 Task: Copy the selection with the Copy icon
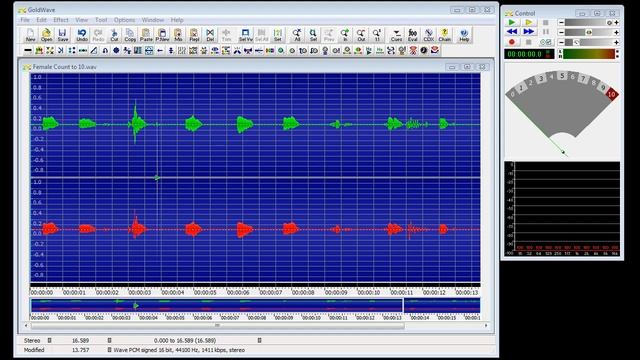click(130, 35)
